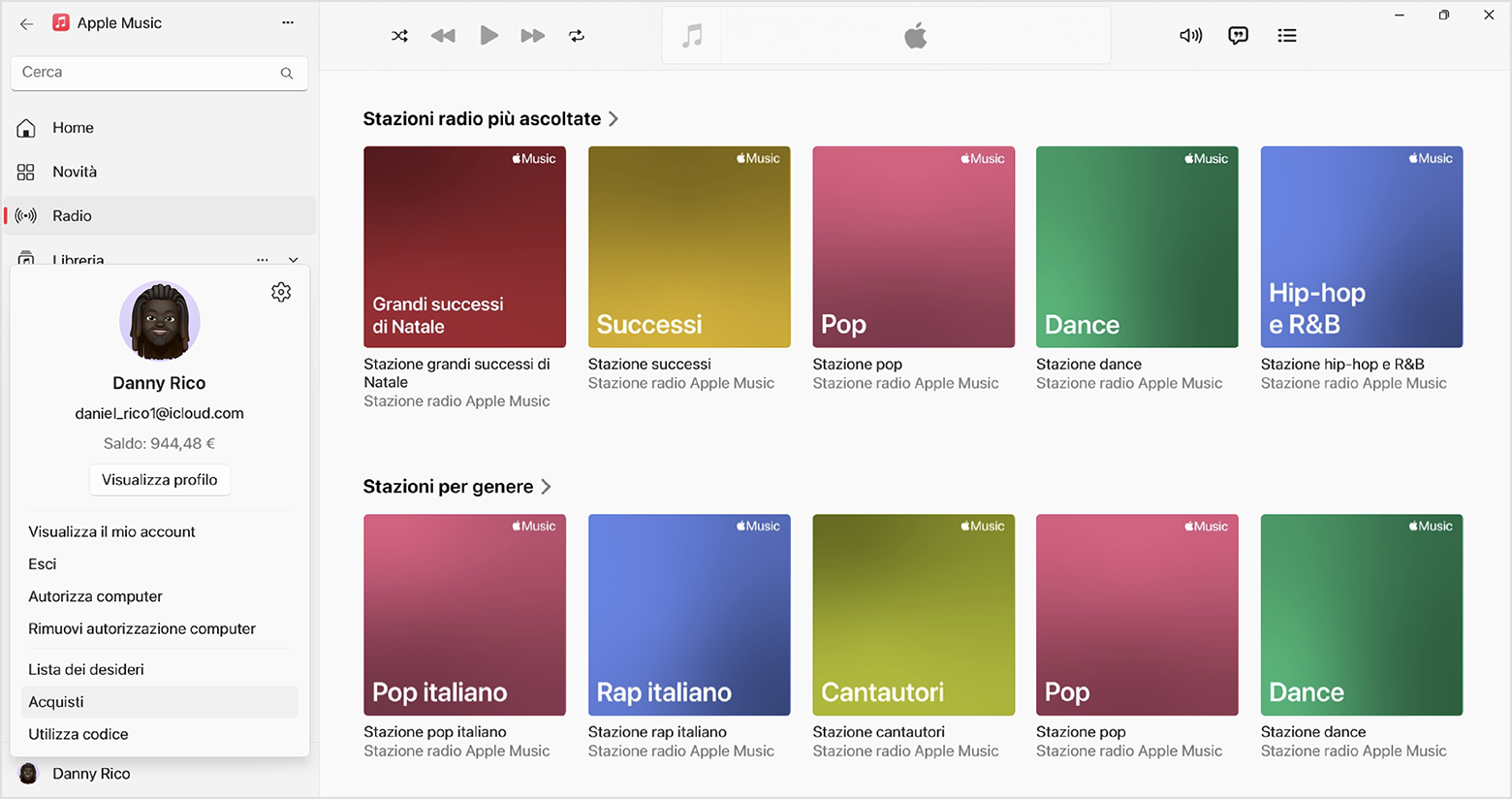Choose Visualizza il mio account
The width and height of the screenshot is (1512, 799).
(111, 531)
